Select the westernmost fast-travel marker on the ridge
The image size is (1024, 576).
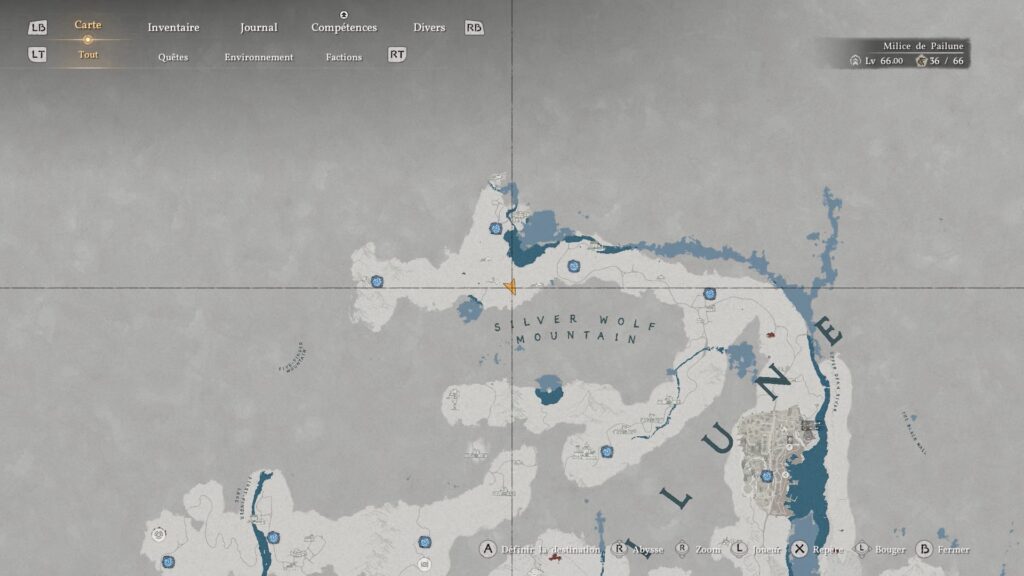377,281
